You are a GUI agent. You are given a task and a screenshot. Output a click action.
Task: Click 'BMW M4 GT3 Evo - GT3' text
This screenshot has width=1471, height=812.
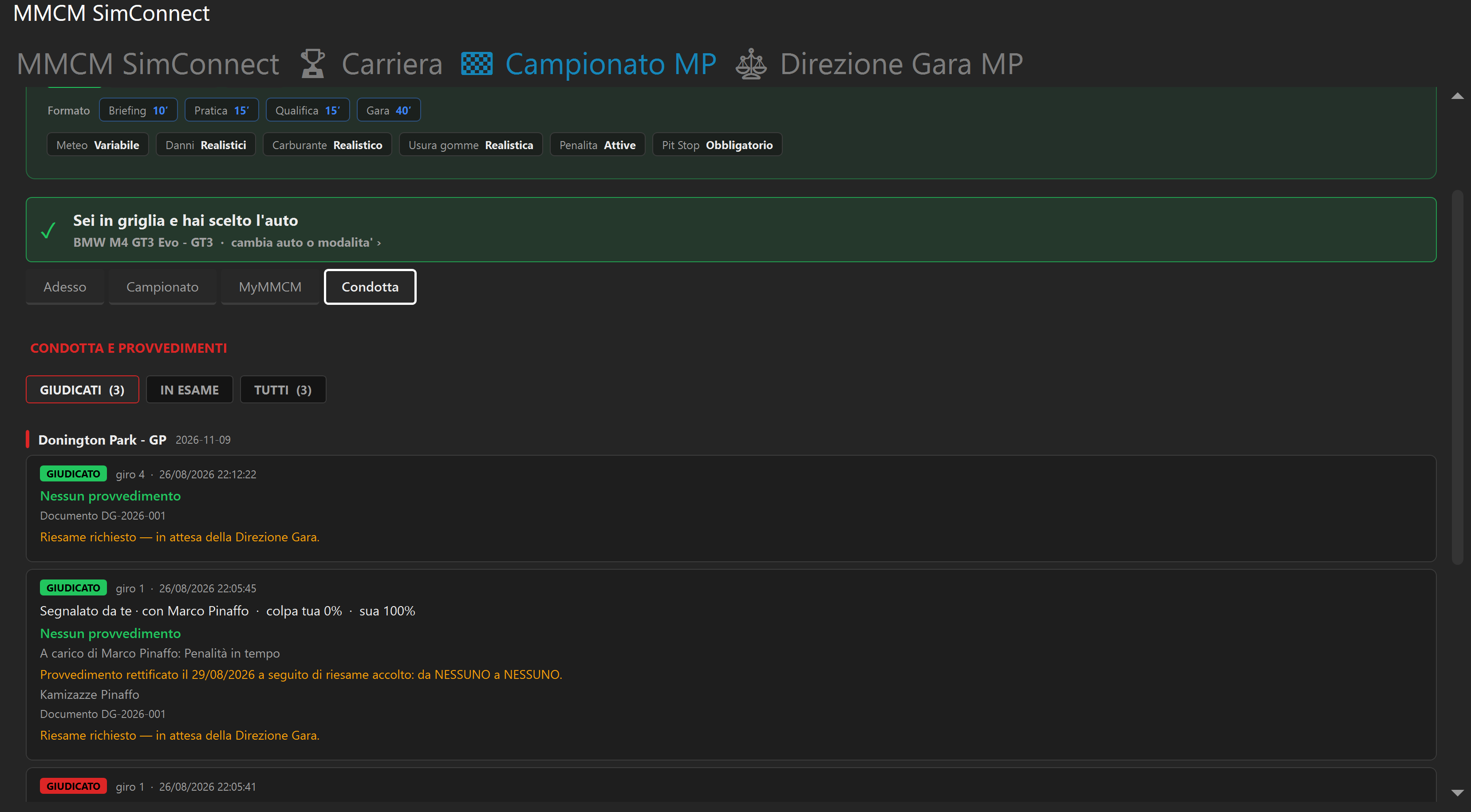point(143,243)
